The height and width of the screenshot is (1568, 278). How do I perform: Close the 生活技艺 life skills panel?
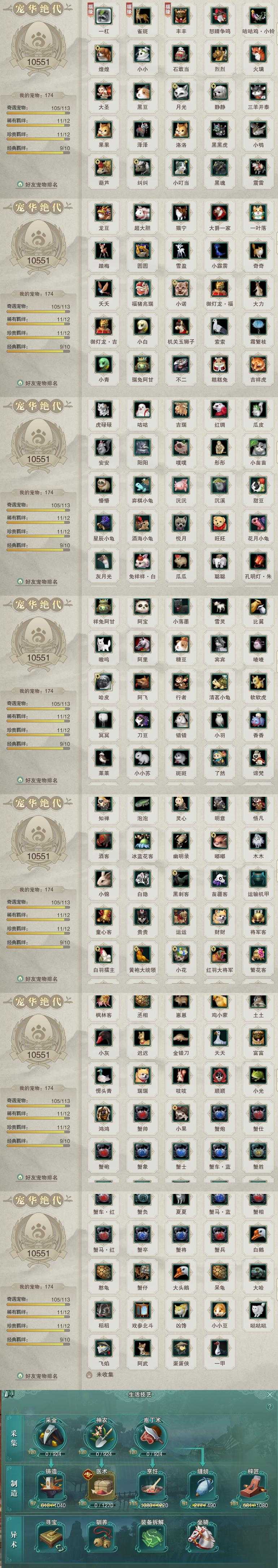pos(270,1394)
